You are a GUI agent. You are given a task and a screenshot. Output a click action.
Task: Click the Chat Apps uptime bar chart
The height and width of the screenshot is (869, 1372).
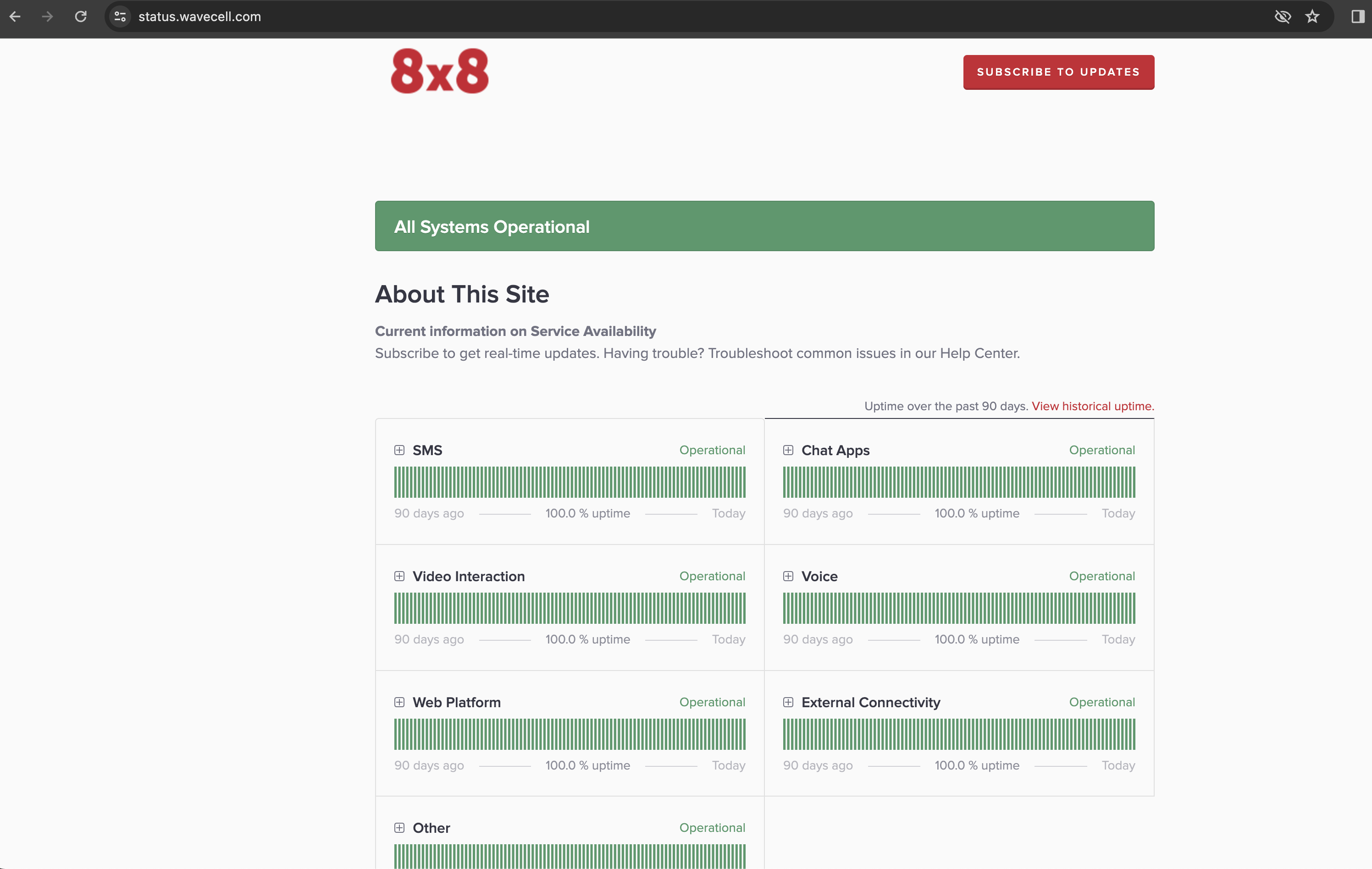point(959,482)
